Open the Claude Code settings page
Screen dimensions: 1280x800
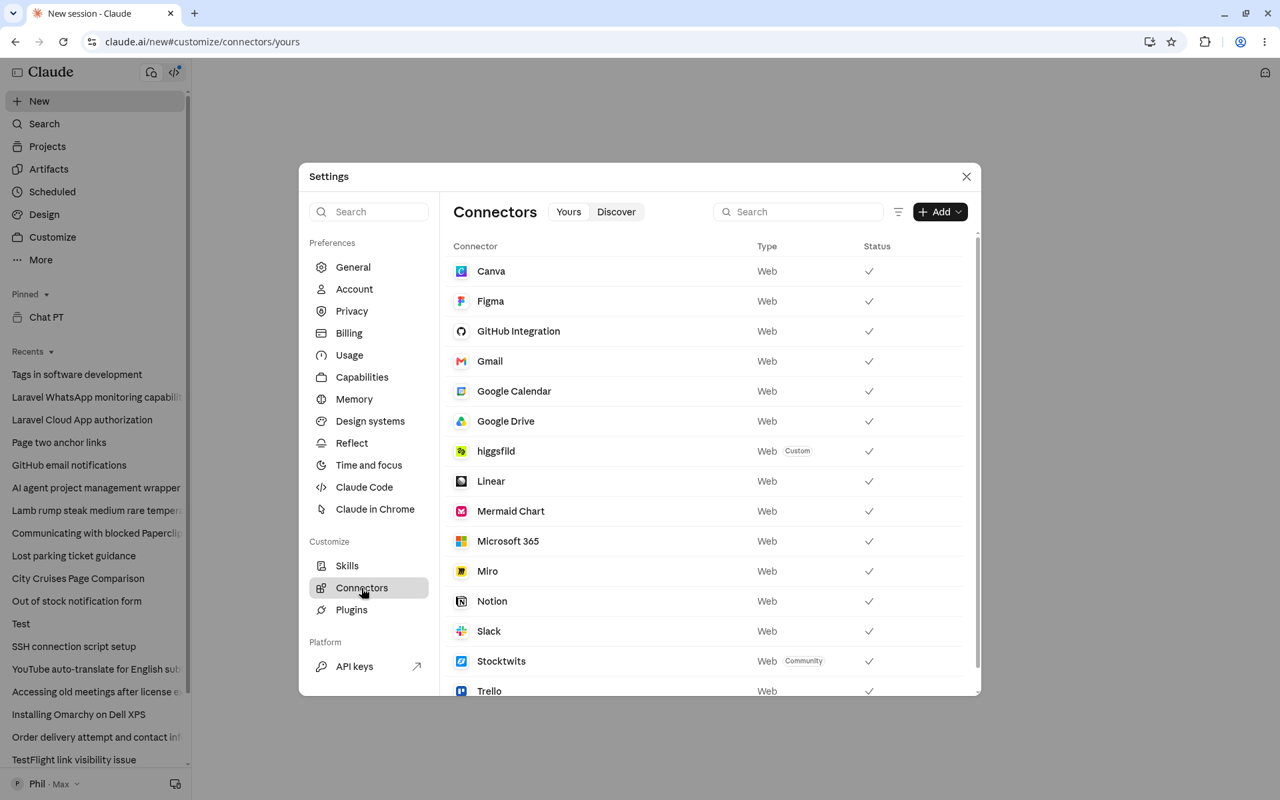(369, 487)
